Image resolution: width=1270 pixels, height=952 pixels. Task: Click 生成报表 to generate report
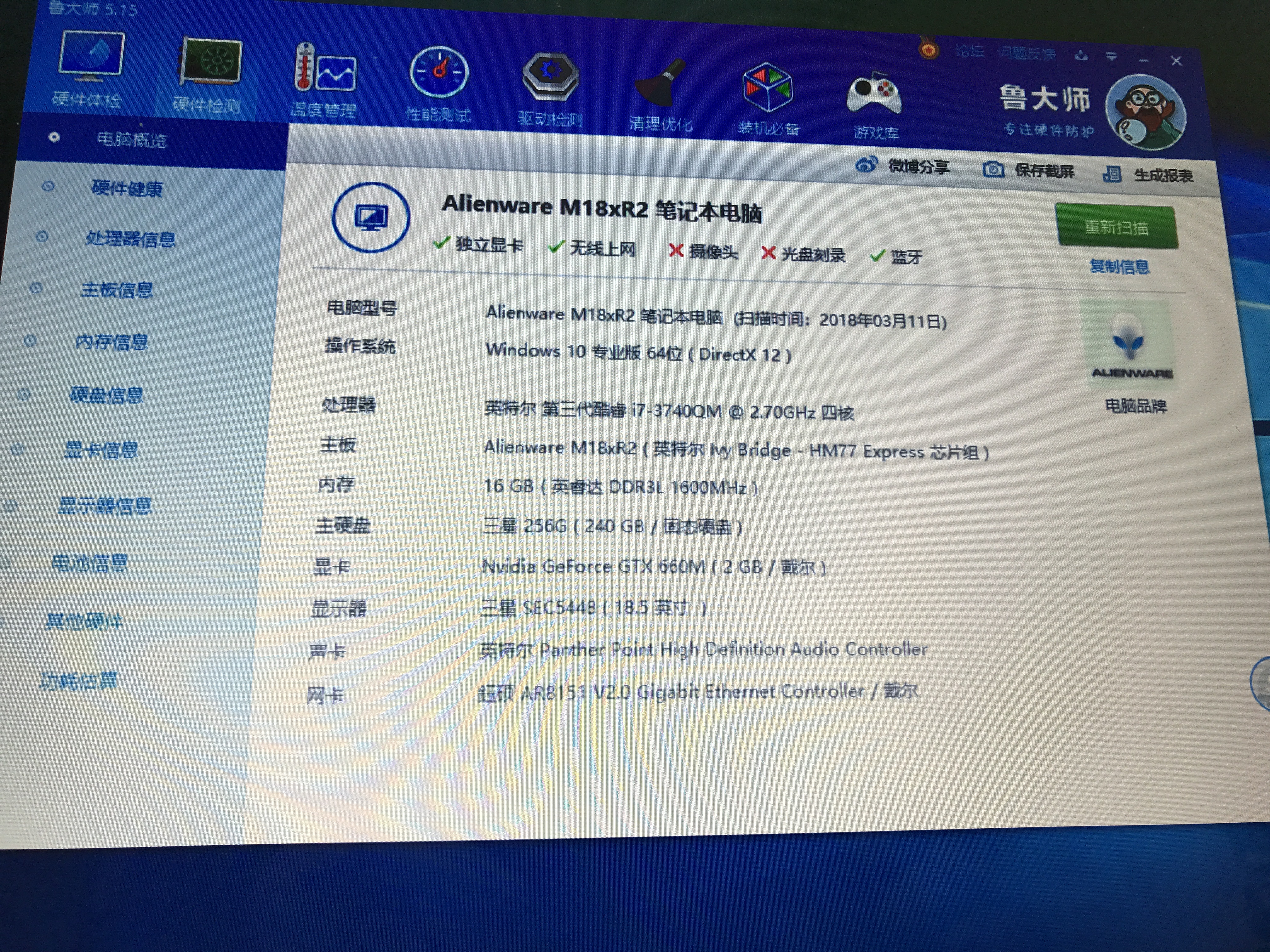(x=1163, y=176)
